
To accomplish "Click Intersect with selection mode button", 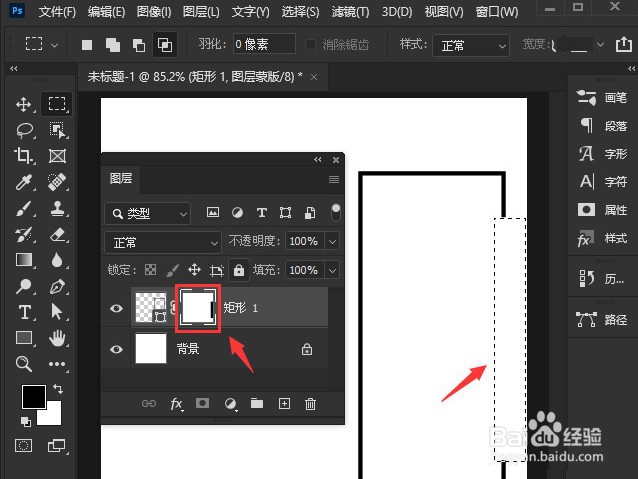I will tap(165, 44).
